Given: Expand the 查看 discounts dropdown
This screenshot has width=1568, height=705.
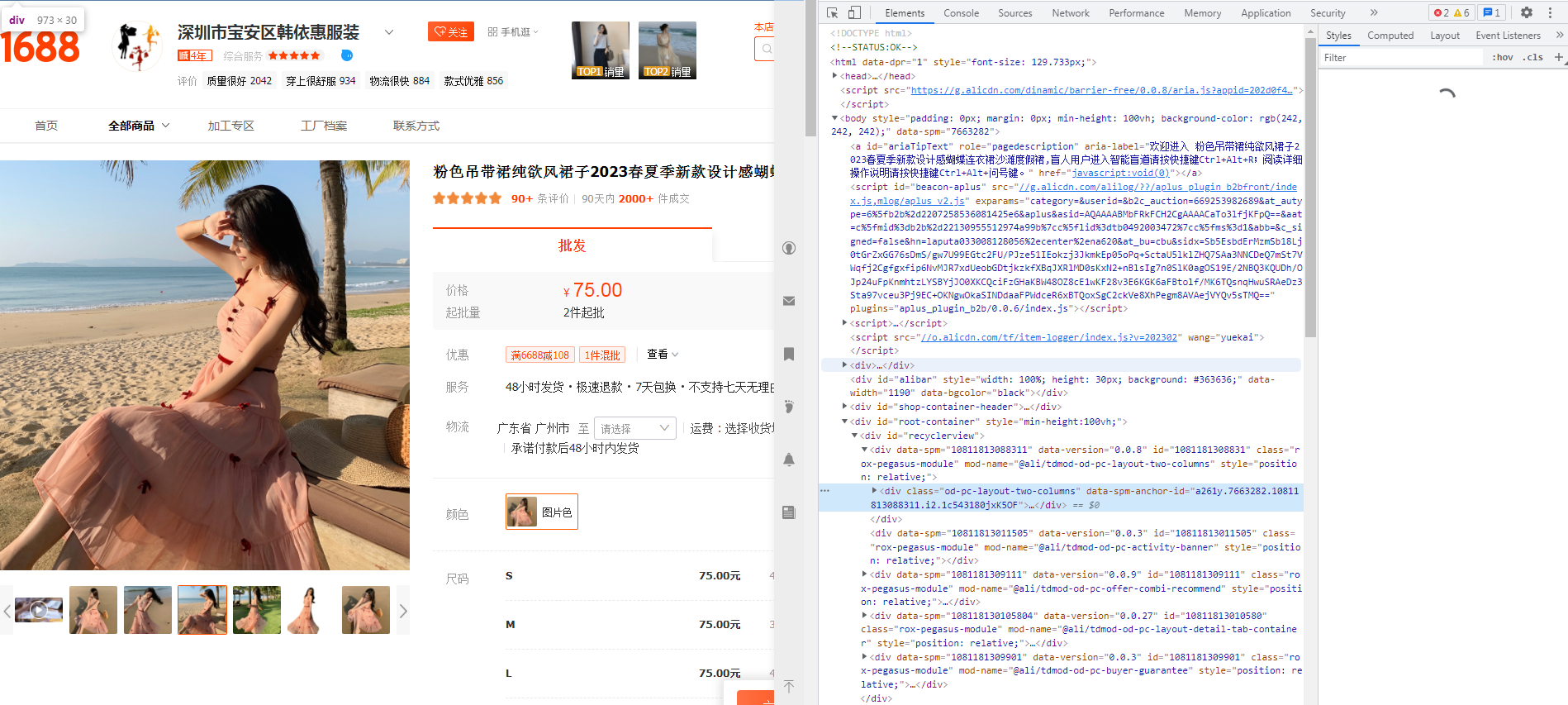Looking at the screenshot, I should 663,354.
